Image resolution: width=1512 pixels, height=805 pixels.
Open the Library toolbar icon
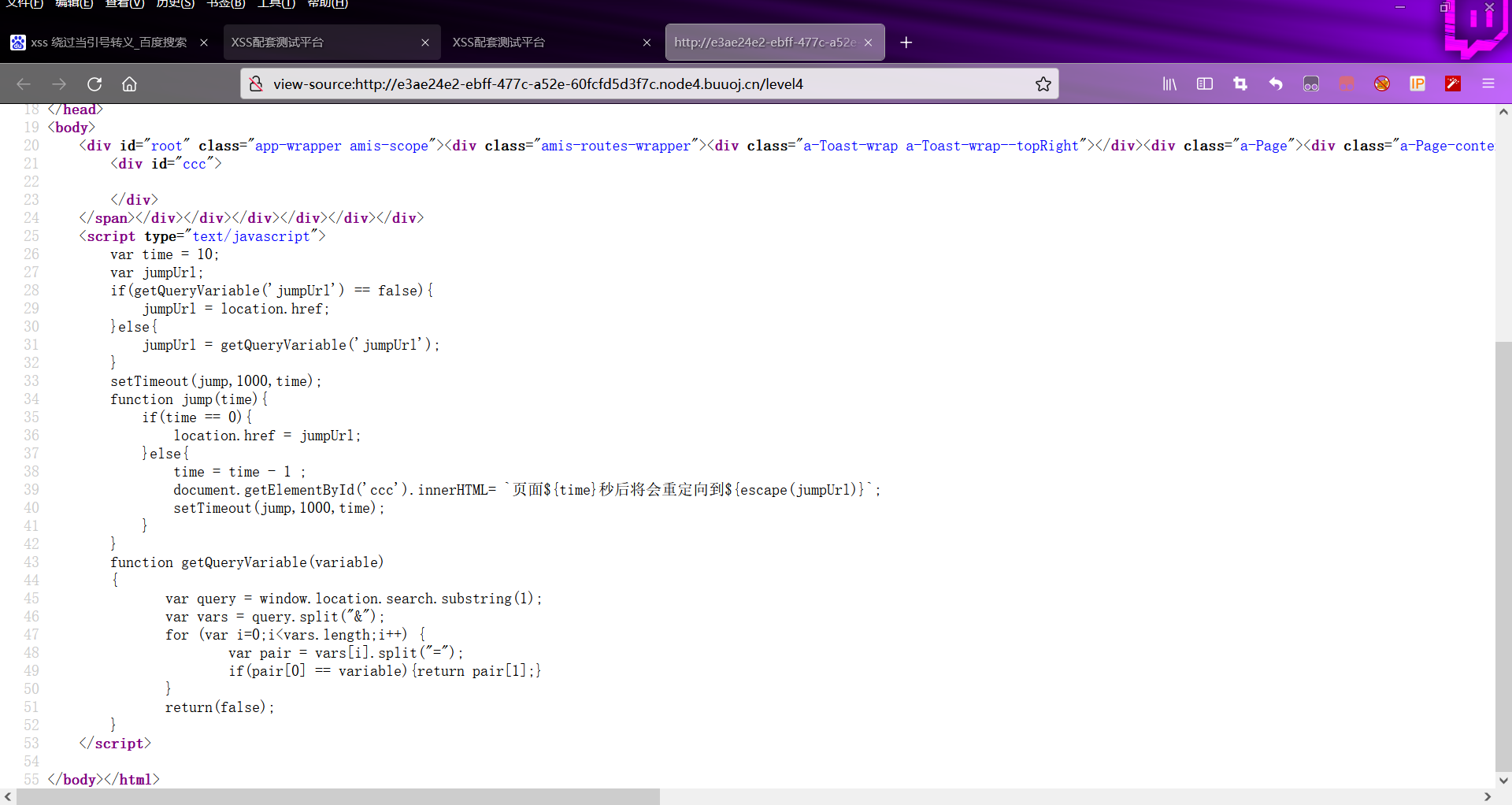tap(1169, 83)
